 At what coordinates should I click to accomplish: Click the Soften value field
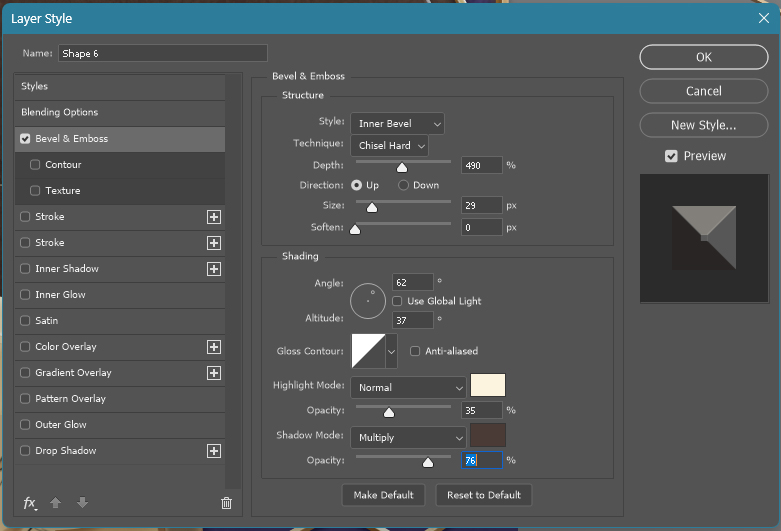482,228
